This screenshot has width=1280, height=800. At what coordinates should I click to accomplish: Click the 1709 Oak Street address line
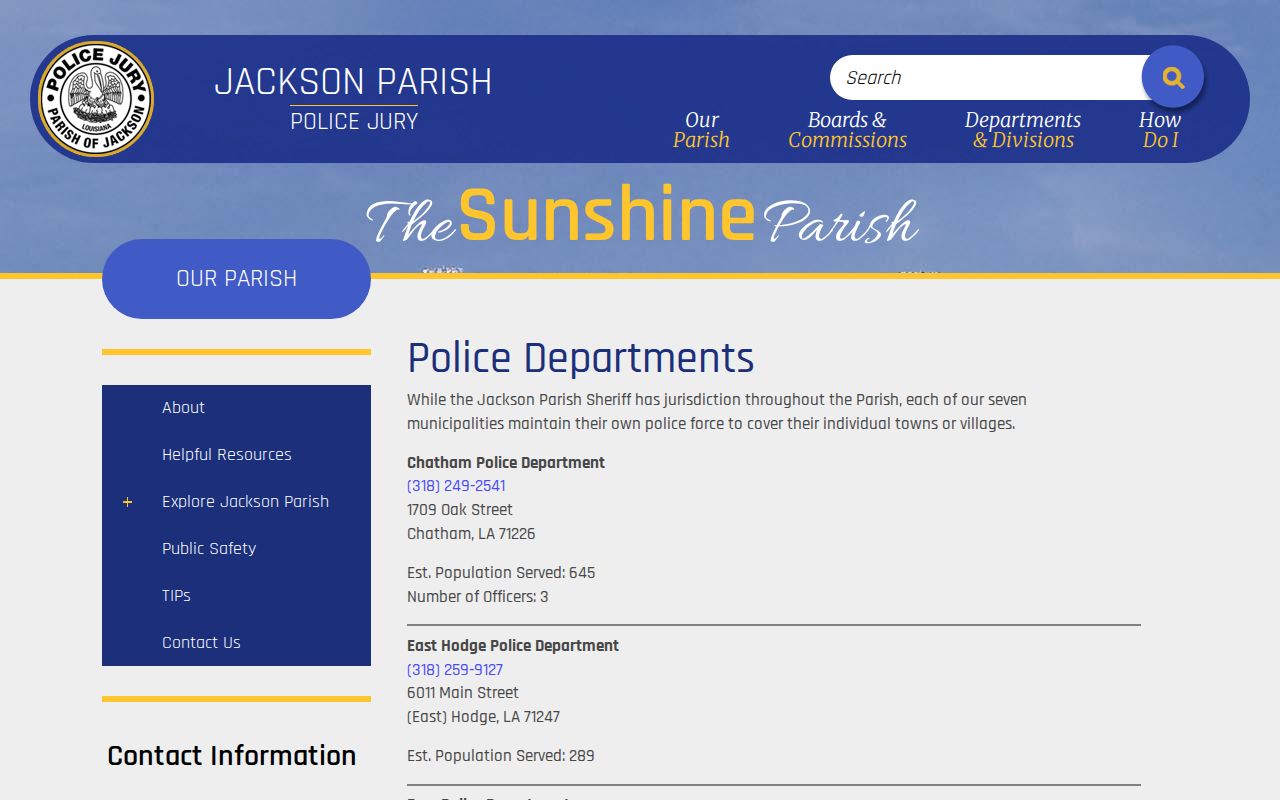(x=460, y=510)
